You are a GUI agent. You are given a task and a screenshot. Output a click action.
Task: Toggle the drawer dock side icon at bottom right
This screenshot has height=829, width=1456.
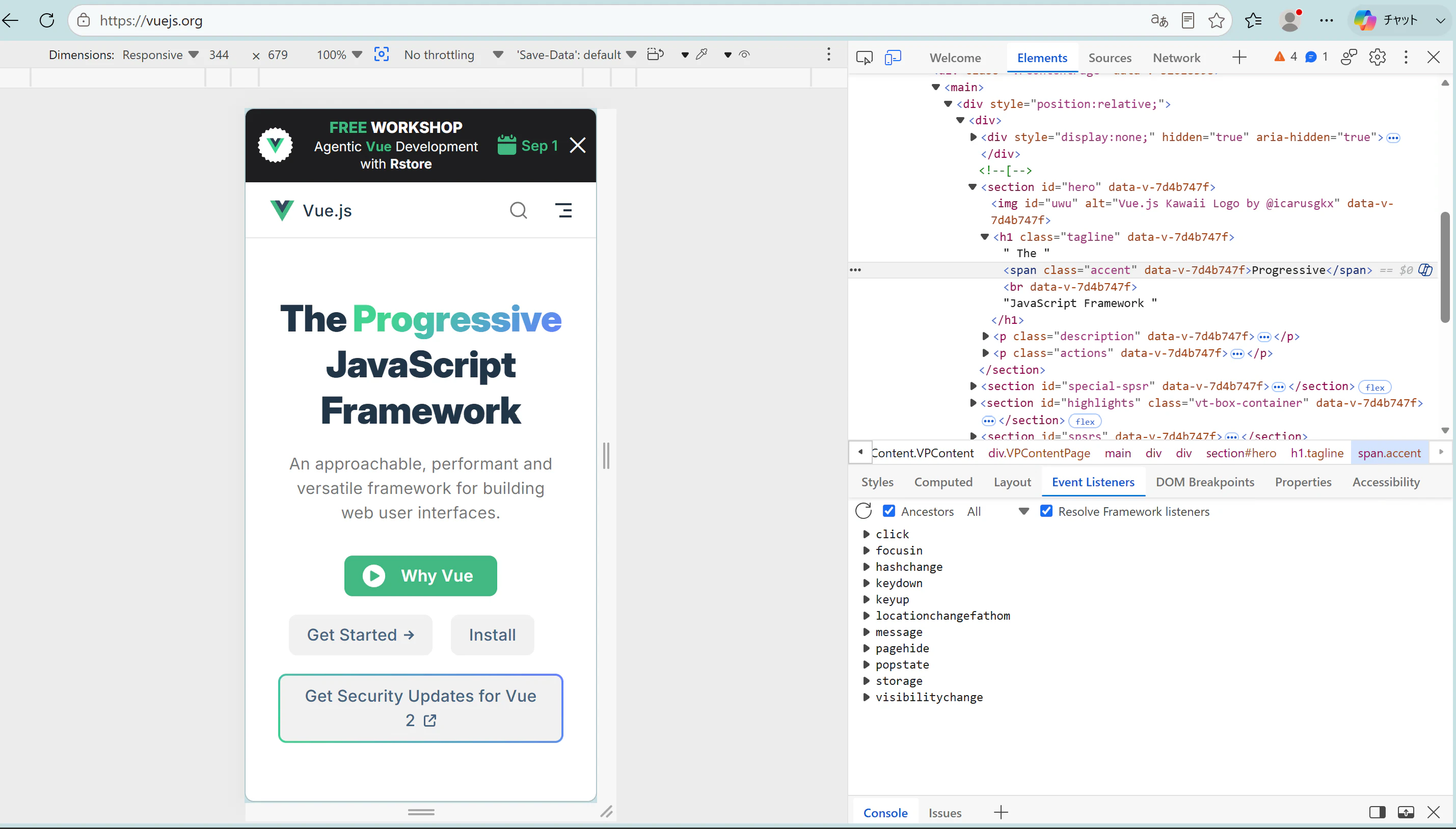click(1378, 813)
